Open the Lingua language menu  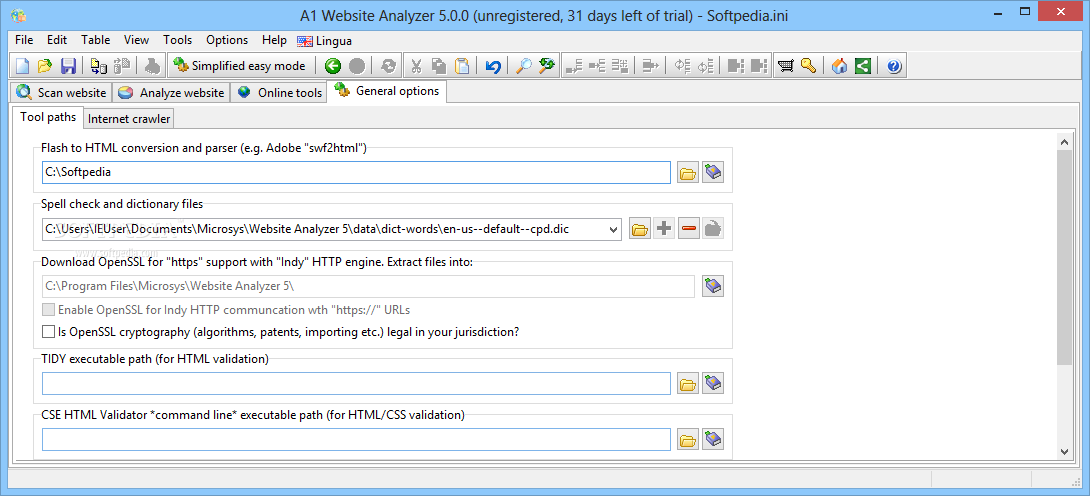point(325,41)
